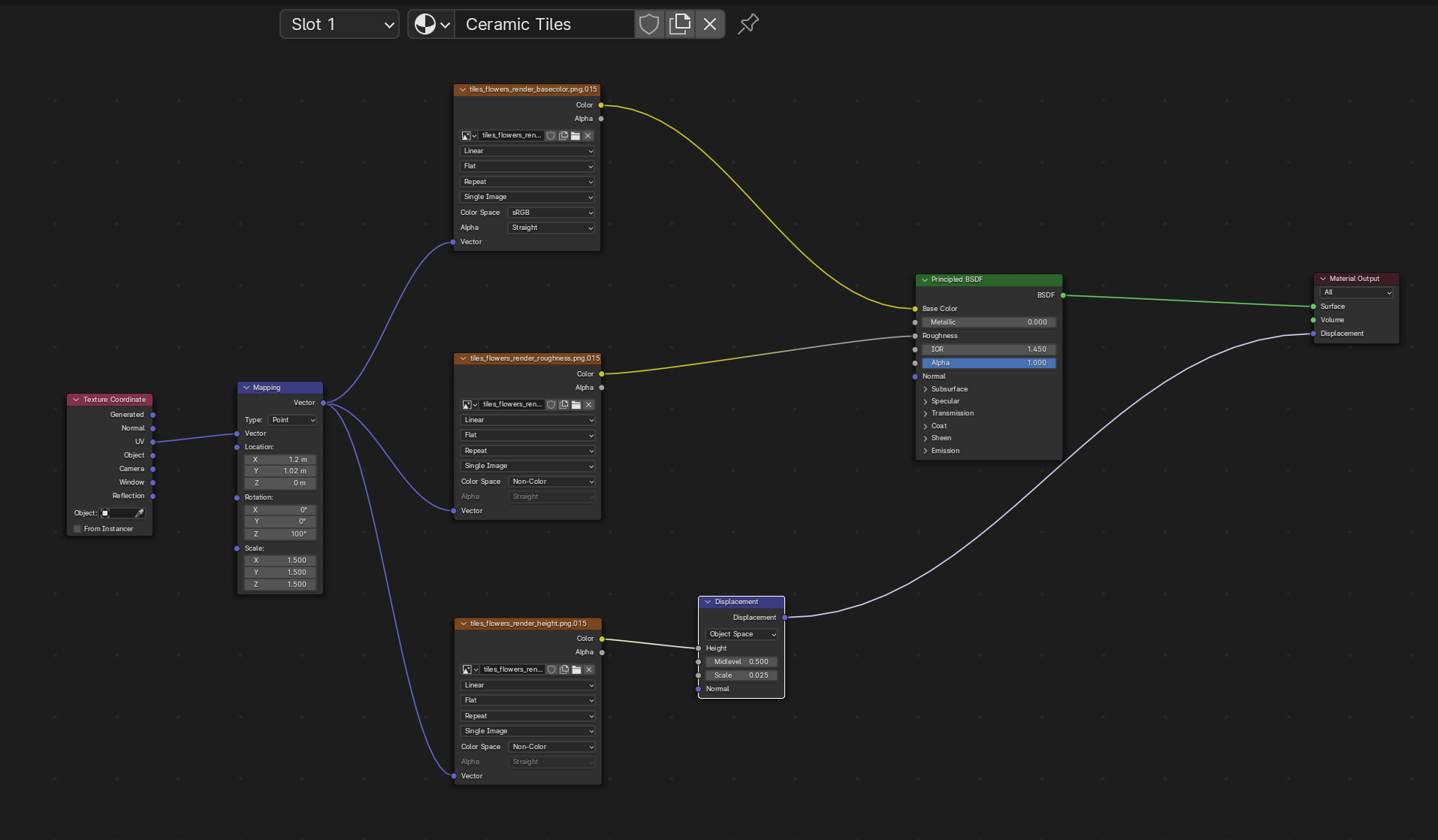
Task: Click the shield icon on roughness image datablock
Action: 552,405
